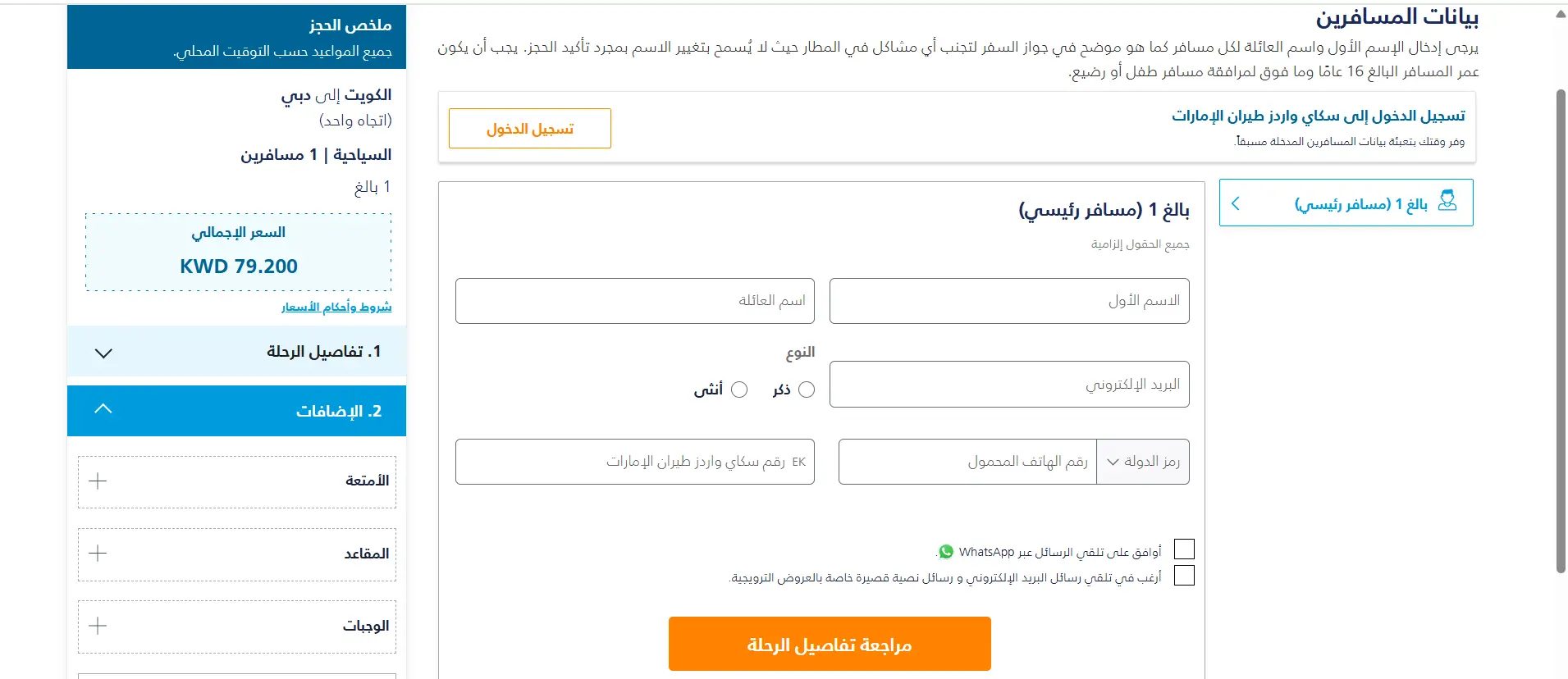Click the plus icon beside الأمتعة
The image size is (1568, 679).
click(98, 481)
